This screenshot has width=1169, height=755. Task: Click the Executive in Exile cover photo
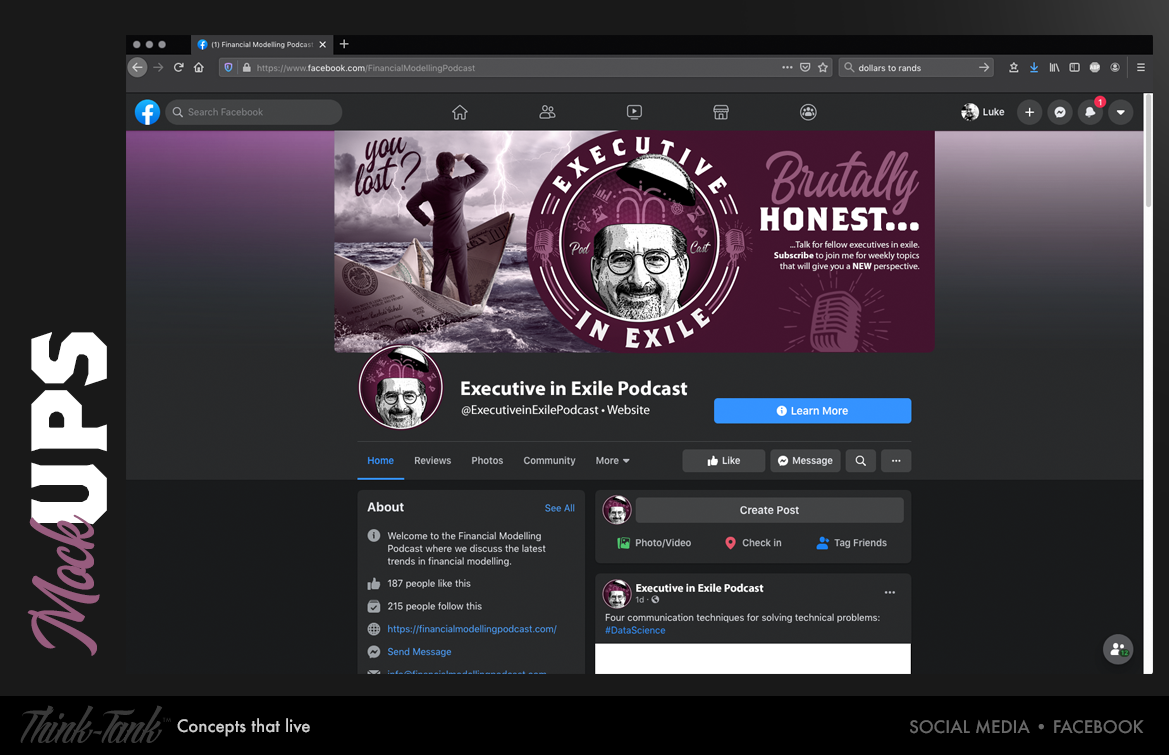pyautogui.click(x=634, y=241)
